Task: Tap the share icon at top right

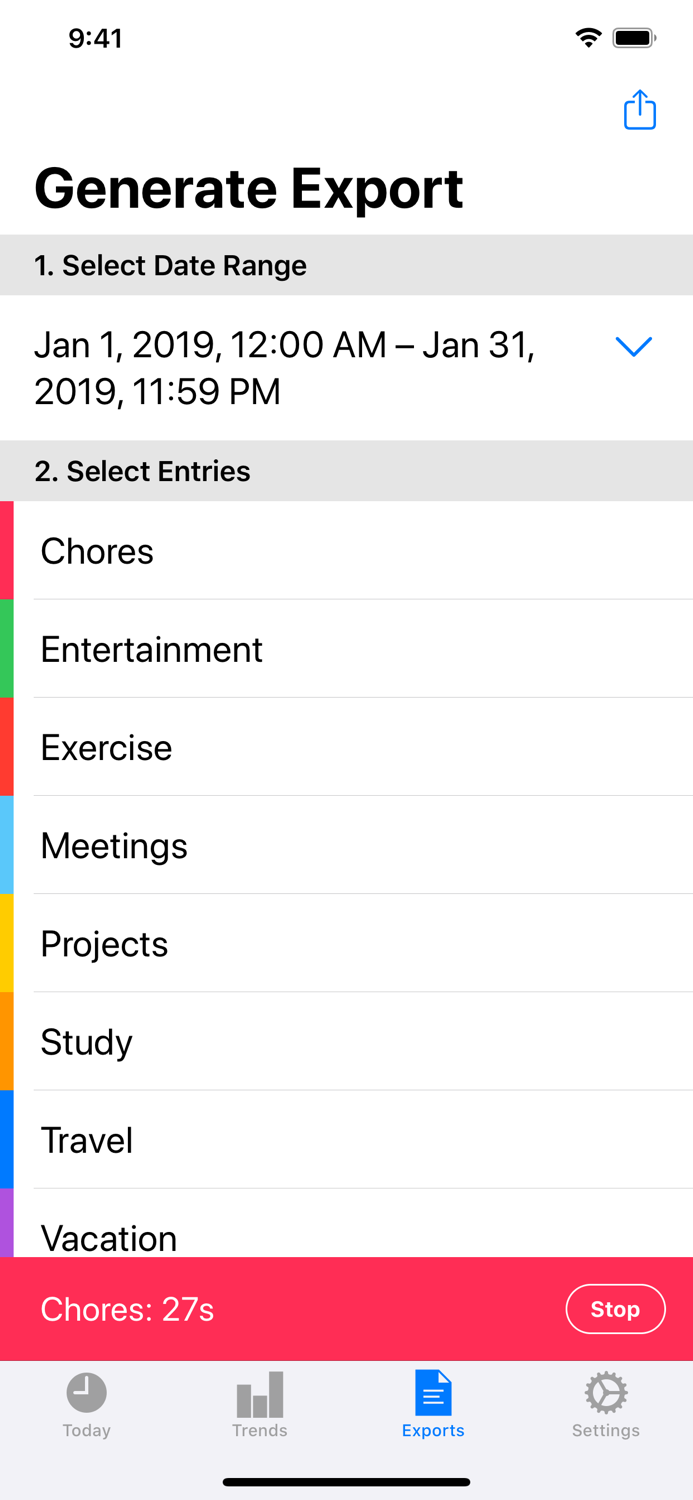Action: tap(639, 110)
